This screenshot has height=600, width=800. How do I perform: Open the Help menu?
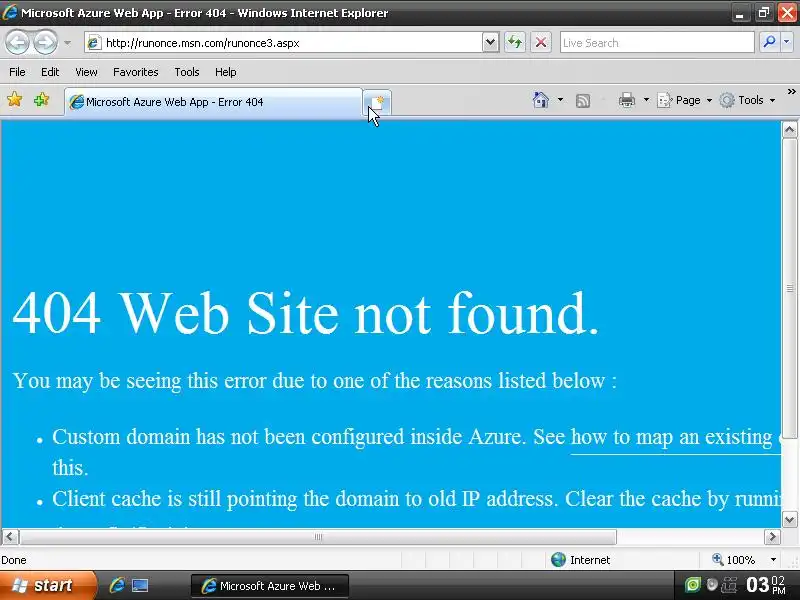[226, 72]
